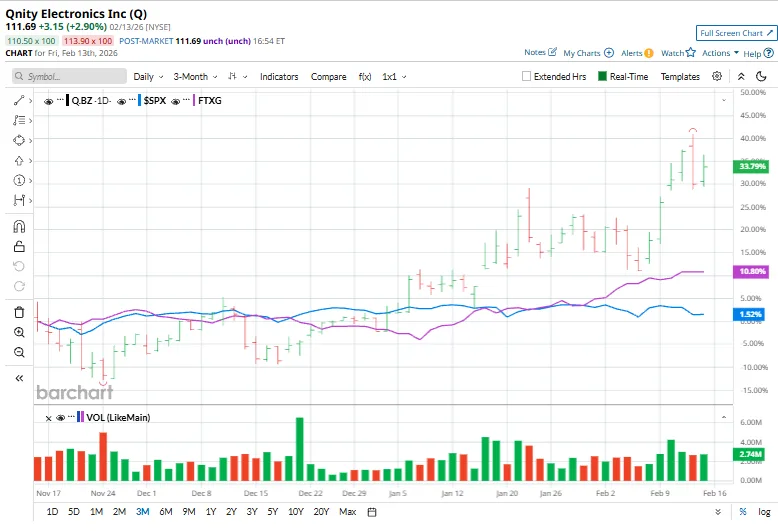Expand the bottom range double-chevron
Image resolution: width=778 pixels, height=531 pixels.
pyautogui.click(x=717, y=512)
